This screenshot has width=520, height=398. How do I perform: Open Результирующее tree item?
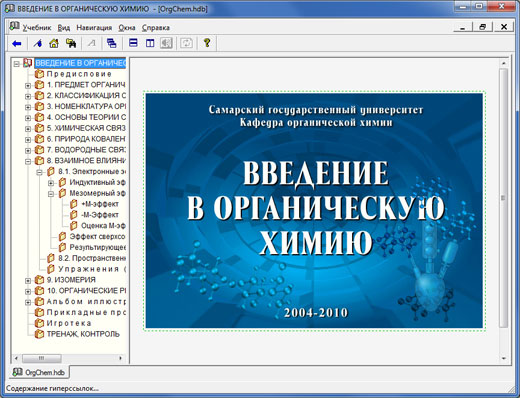tap(97, 247)
